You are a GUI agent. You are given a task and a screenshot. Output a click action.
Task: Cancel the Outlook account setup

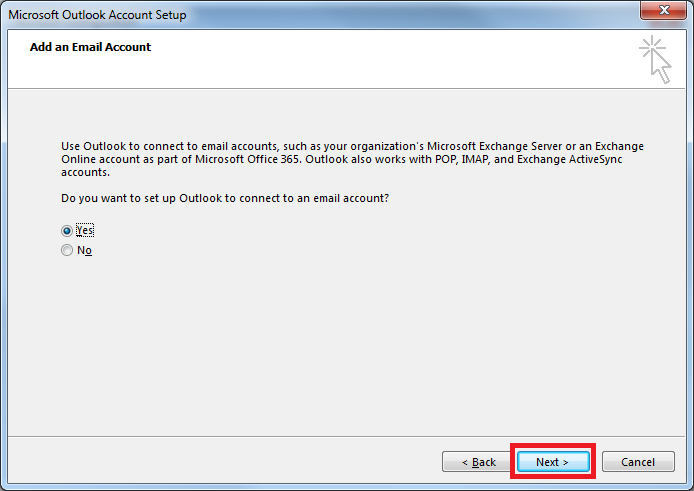638,462
